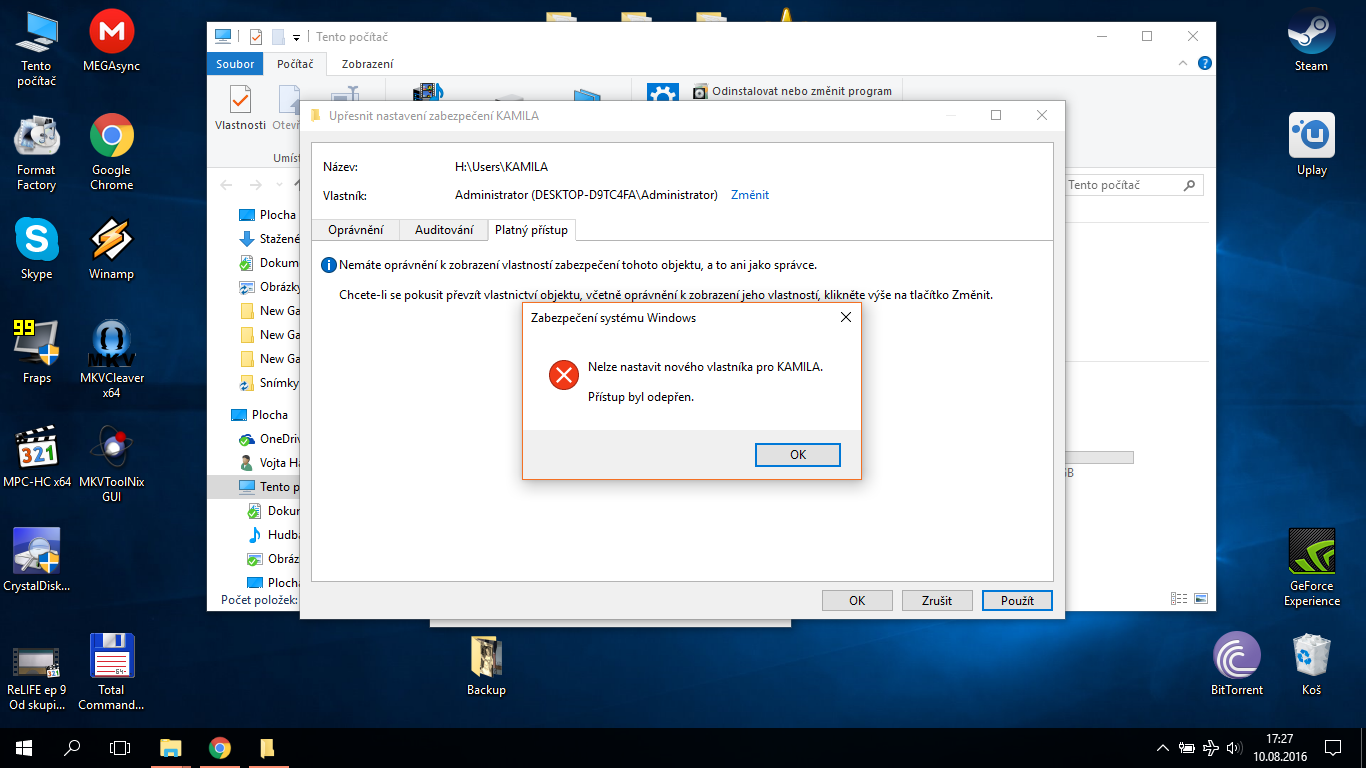Click the Explorer help question mark icon
1366x768 pixels.
point(1206,63)
